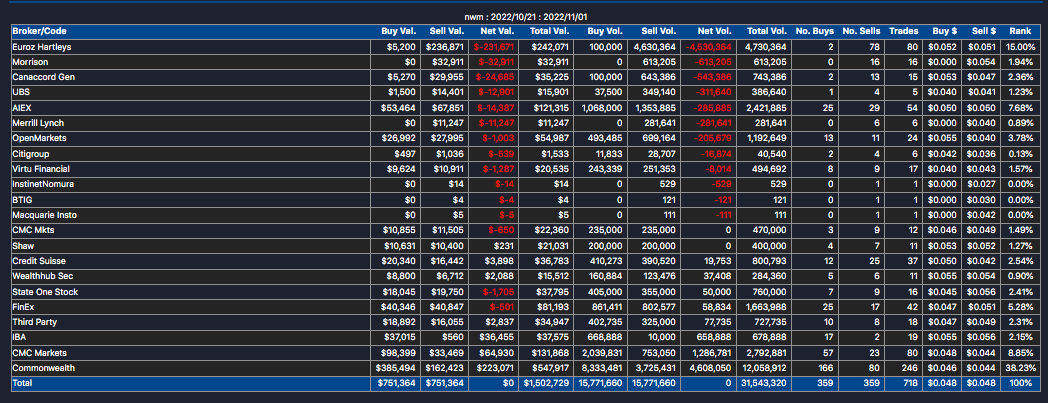Click Virtu Financial total value $20,535
Viewport: 1048px width, 403px height.
[551, 169]
